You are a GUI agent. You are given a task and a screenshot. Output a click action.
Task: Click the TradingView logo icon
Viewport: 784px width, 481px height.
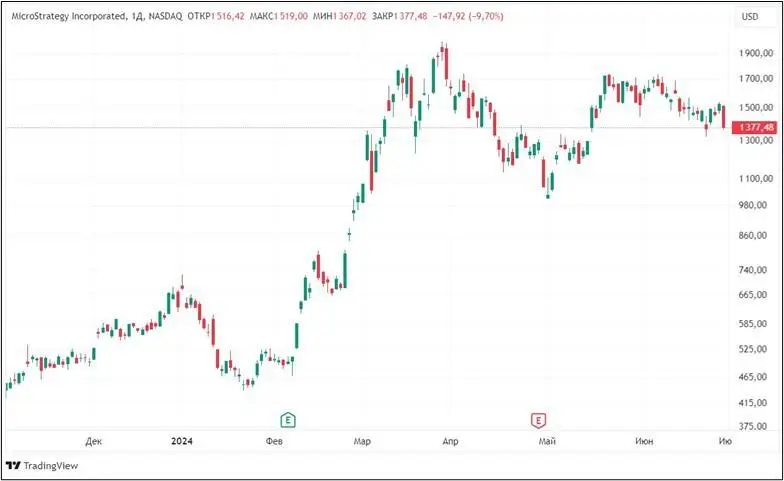(x=14, y=465)
